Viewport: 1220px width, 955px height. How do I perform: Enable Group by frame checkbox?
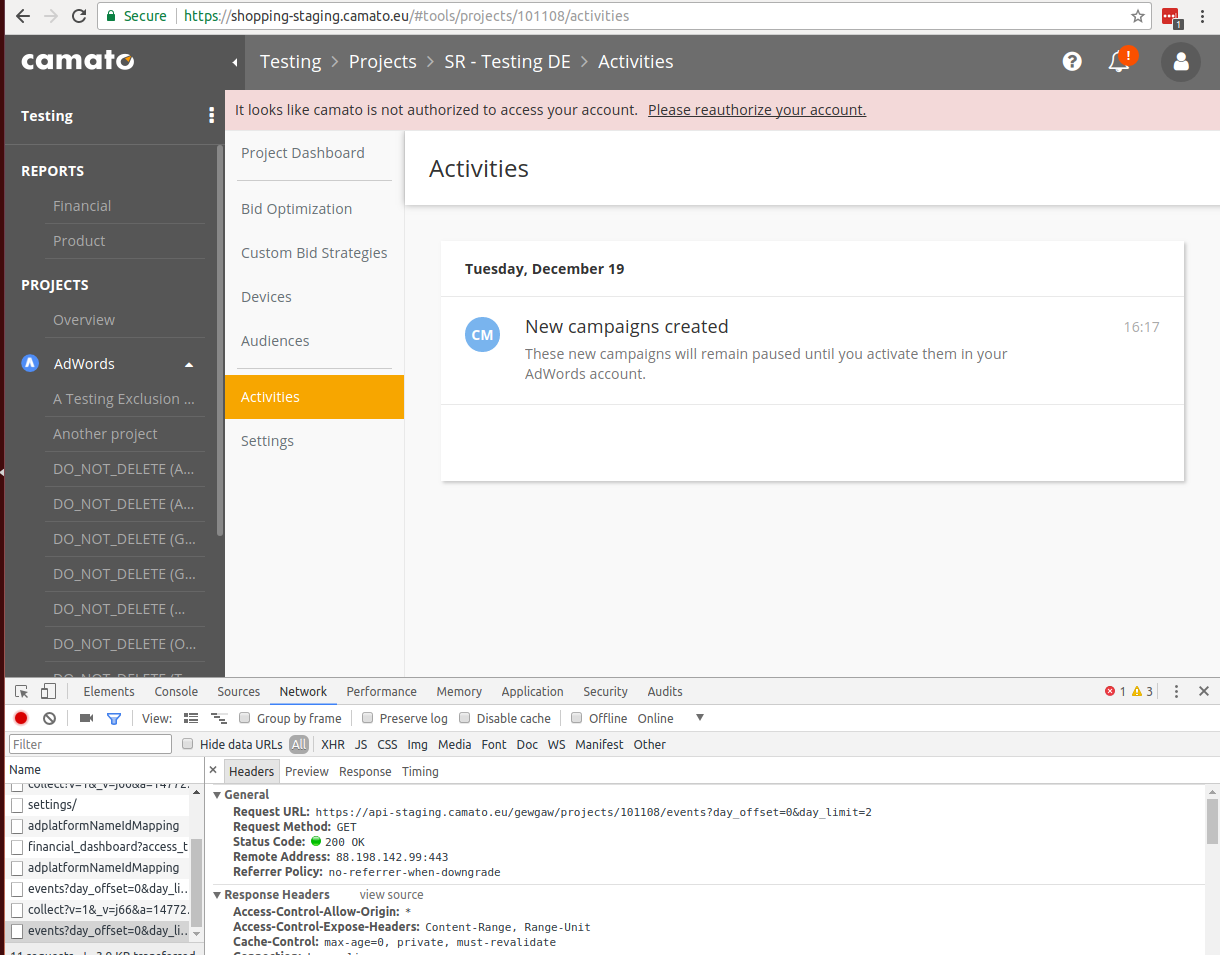pos(245,718)
